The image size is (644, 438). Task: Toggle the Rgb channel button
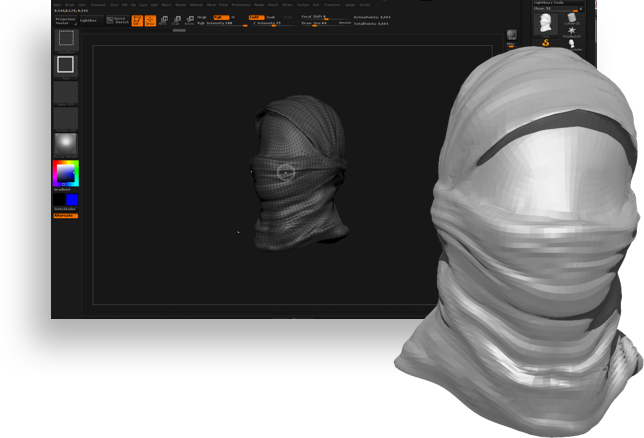click(x=218, y=17)
